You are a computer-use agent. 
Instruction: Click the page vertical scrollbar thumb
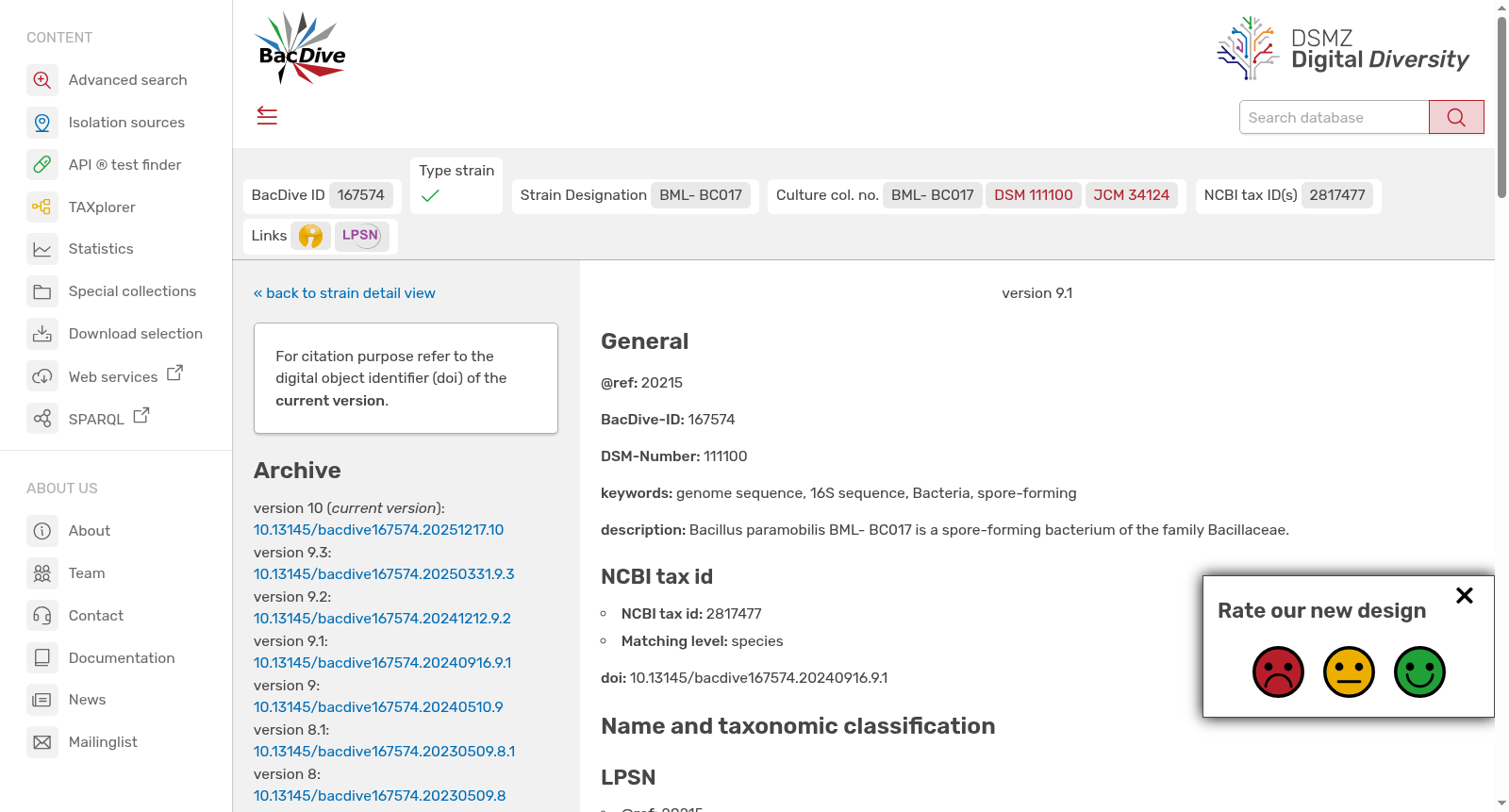(x=1501, y=107)
